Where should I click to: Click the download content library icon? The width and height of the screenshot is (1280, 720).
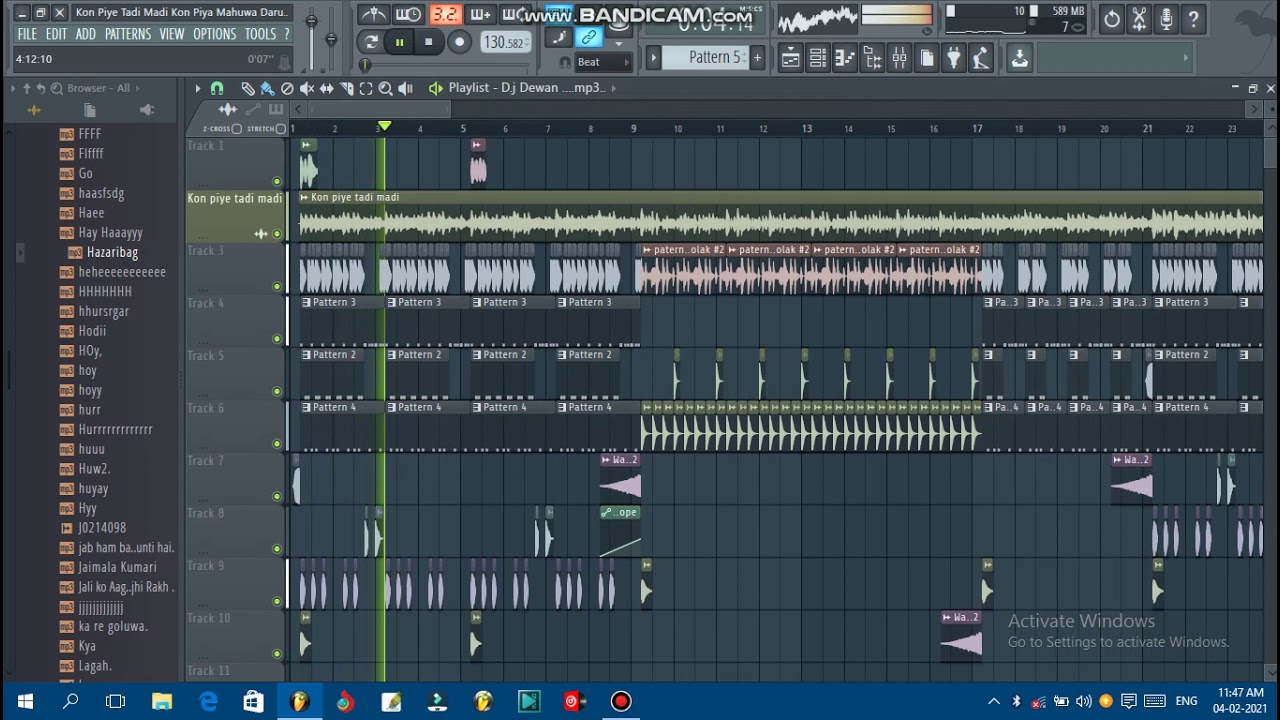[x=1019, y=58]
